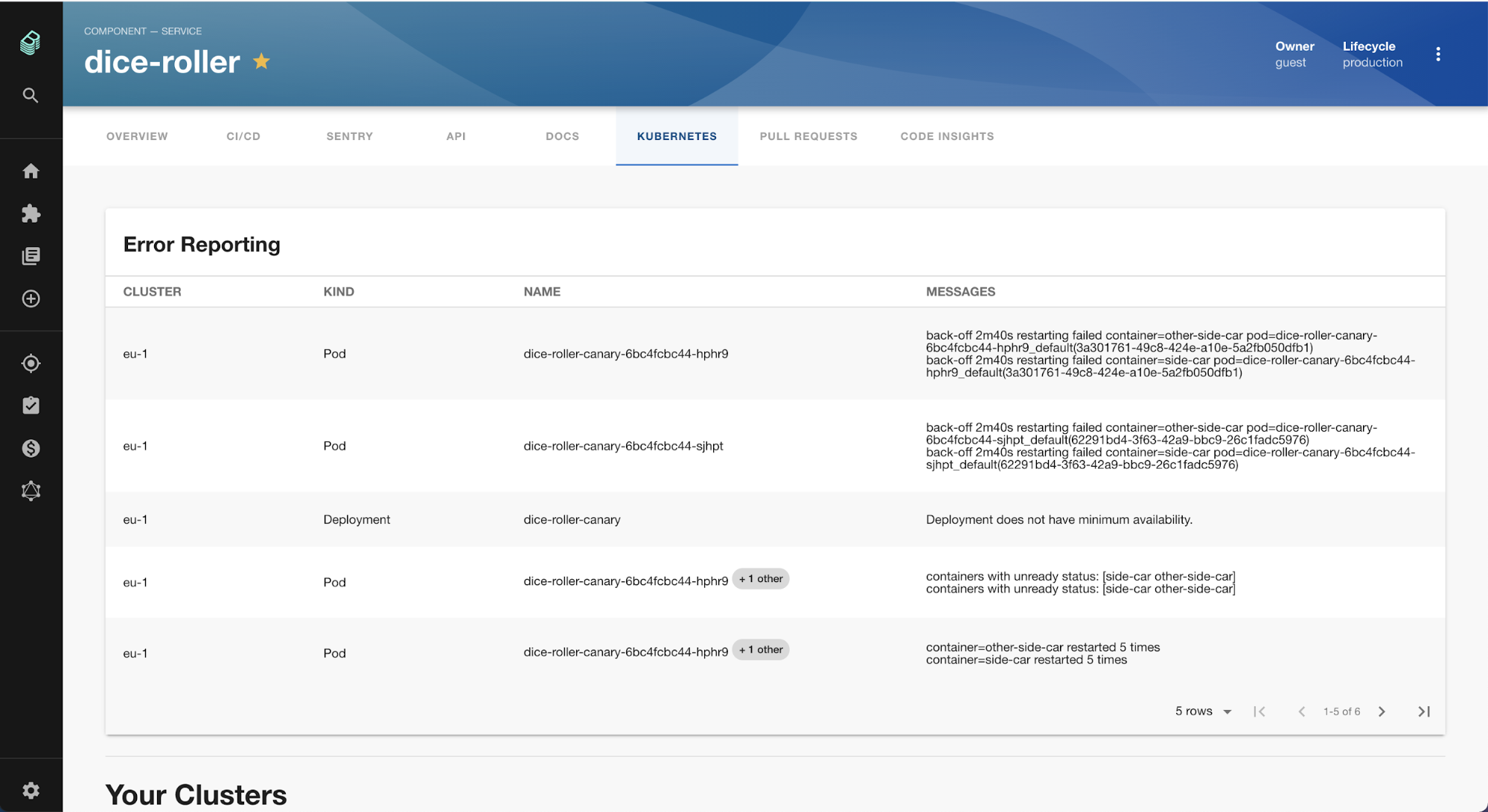Viewport: 1488px width, 812px height.
Task: Toggle the favorite star next to dice-roller
Action: click(x=261, y=61)
